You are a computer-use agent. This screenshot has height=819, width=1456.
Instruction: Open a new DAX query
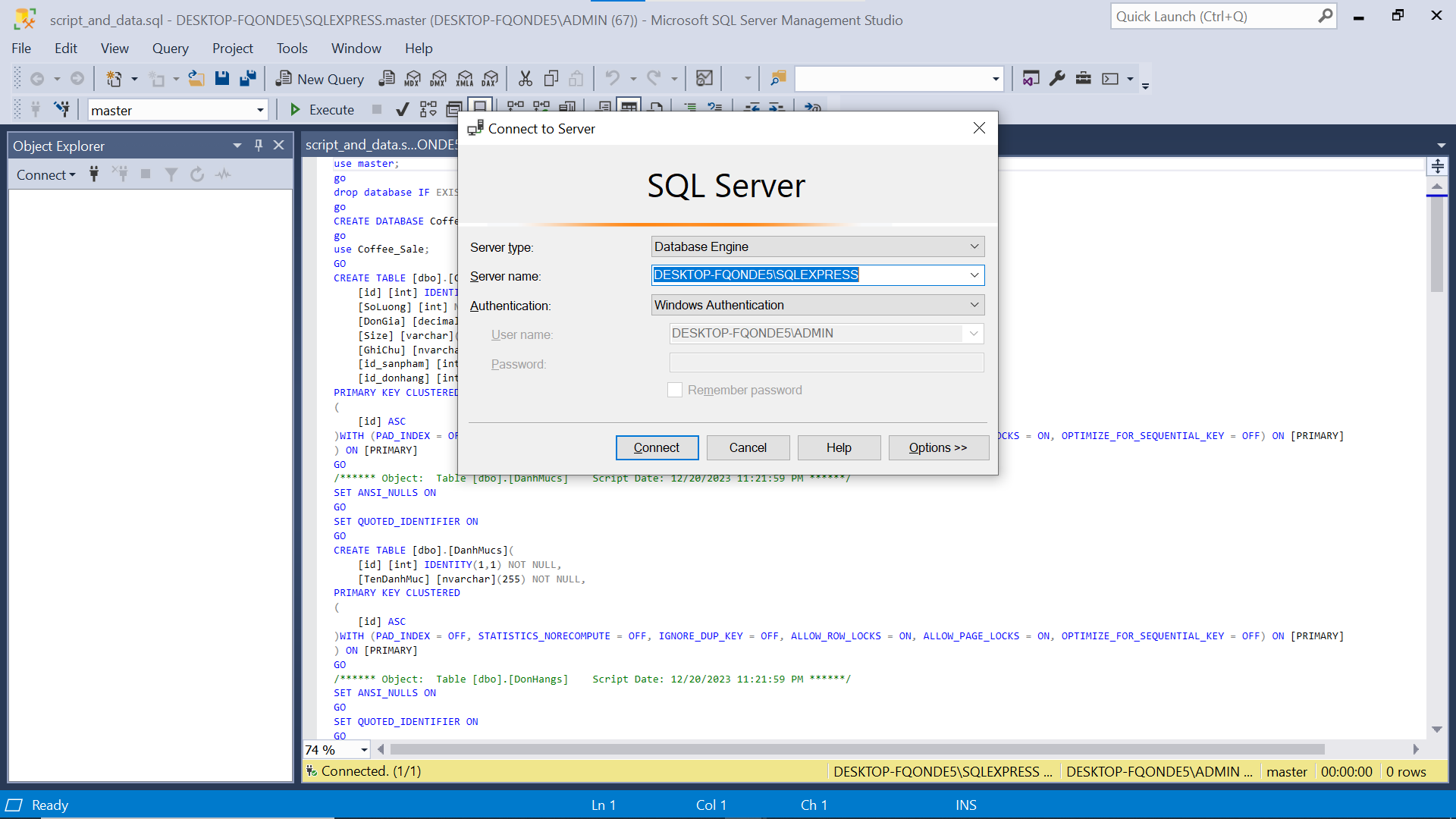coord(491,78)
